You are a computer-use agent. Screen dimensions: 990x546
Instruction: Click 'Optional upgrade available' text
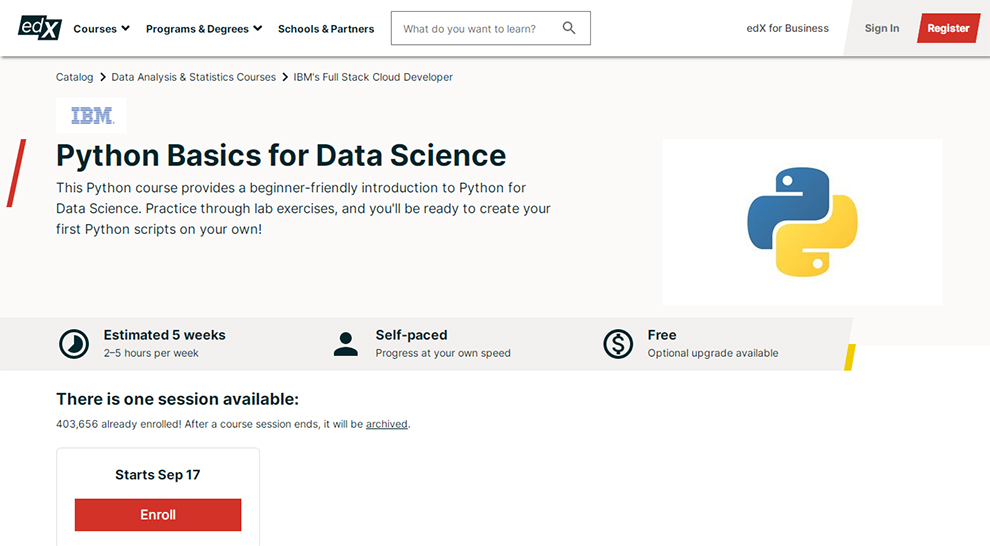[x=713, y=353]
